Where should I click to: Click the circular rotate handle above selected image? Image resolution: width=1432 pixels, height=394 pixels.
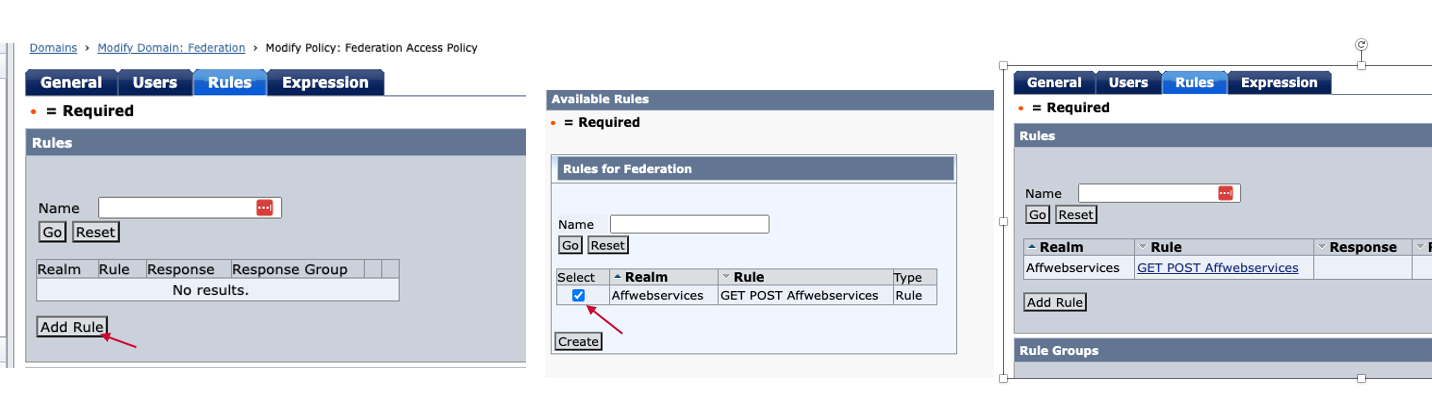1361,44
